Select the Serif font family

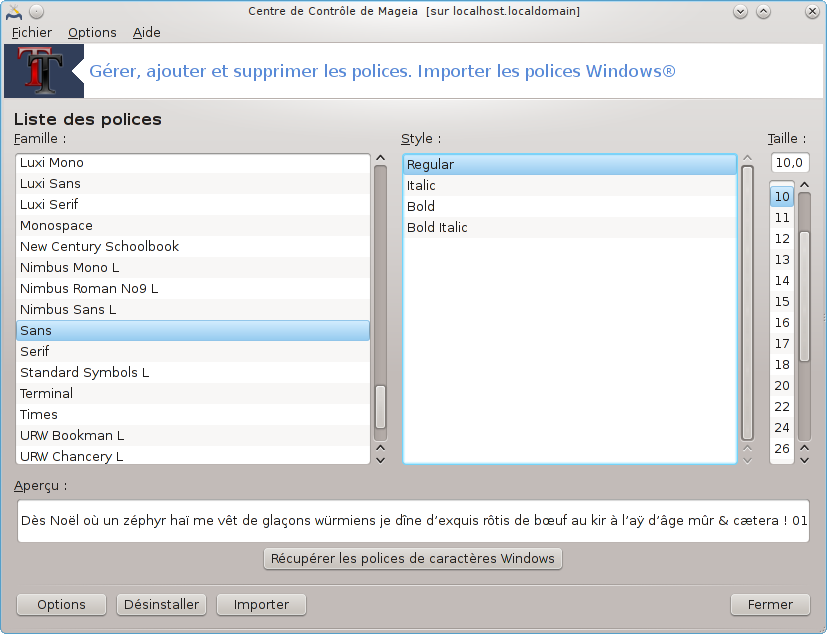pyautogui.click(x=193, y=352)
